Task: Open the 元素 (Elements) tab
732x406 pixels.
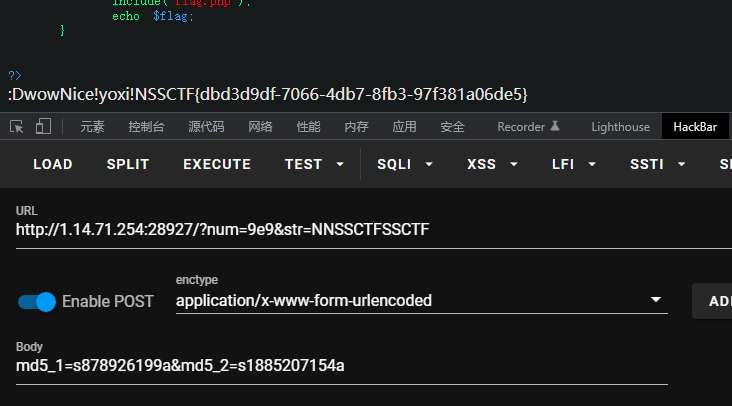Action: [92, 127]
